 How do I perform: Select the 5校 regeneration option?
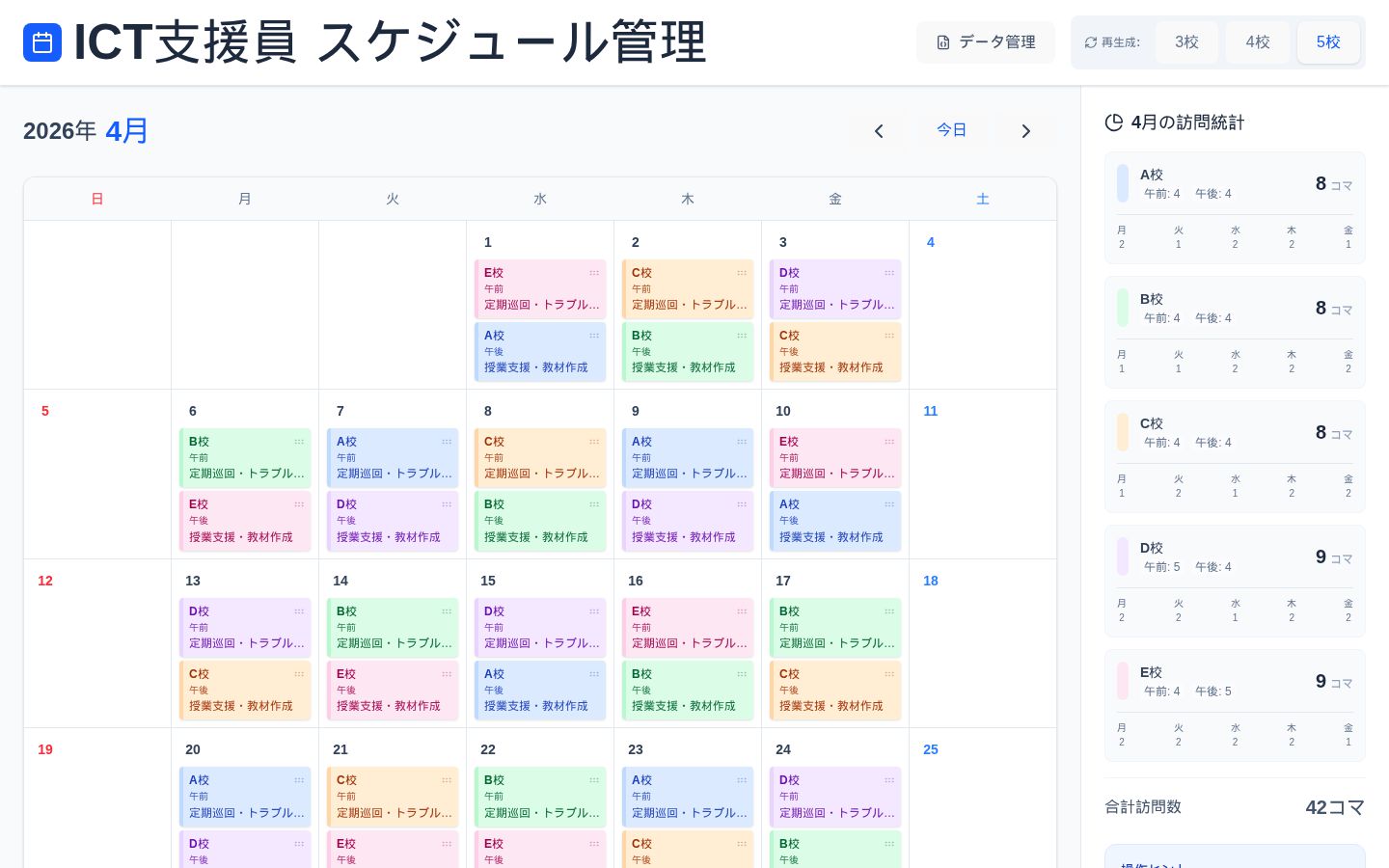coord(1328,42)
